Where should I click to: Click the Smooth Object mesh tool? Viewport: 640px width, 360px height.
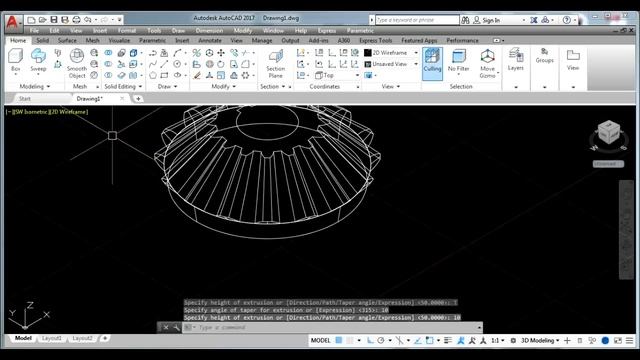(x=77, y=63)
